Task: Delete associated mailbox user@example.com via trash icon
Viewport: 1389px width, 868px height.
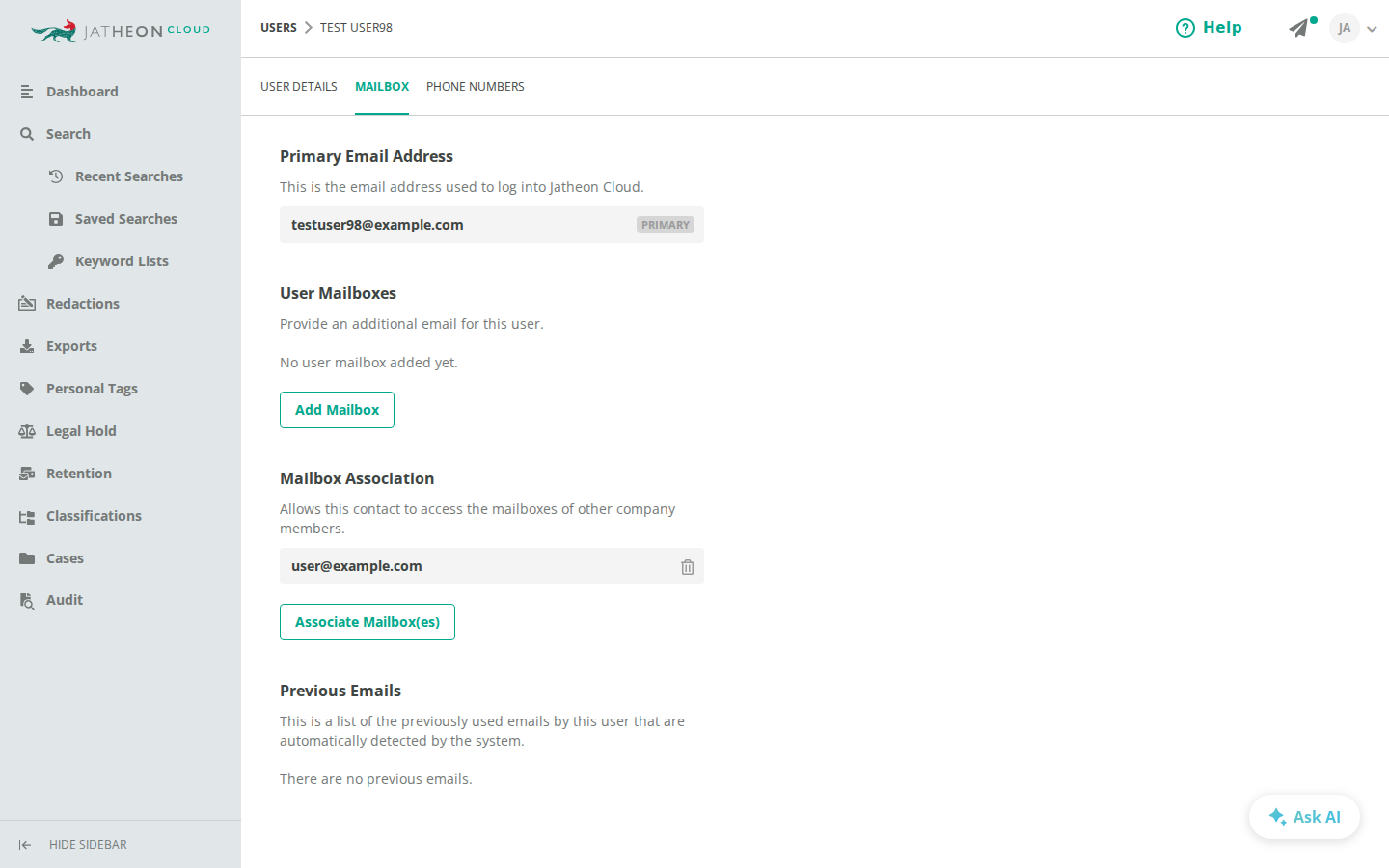Action: click(688, 567)
